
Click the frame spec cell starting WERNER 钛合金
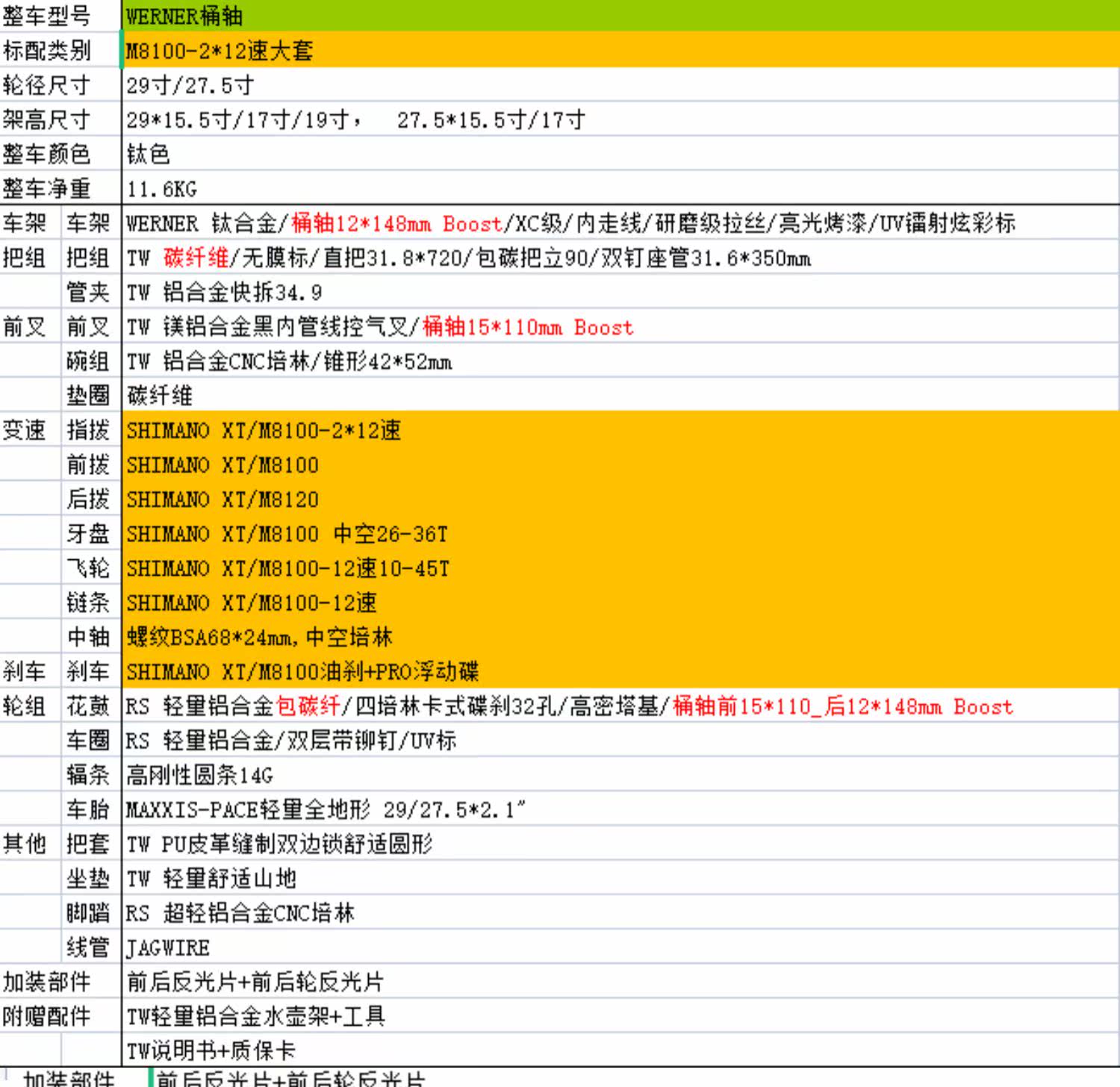click(620, 222)
